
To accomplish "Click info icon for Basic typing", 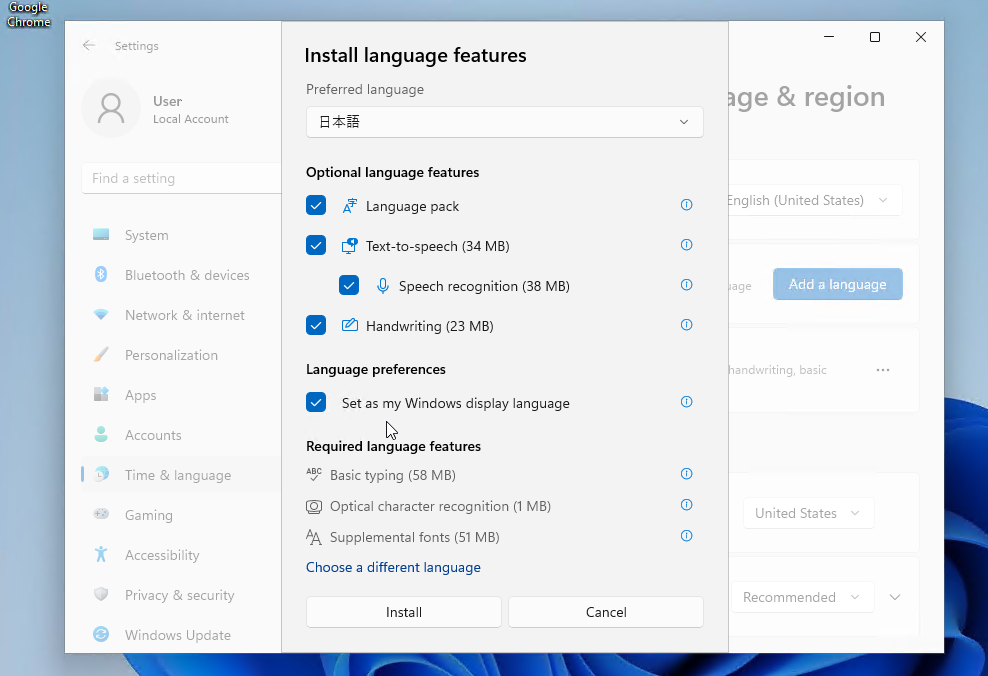I will click(x=686, y=474).
